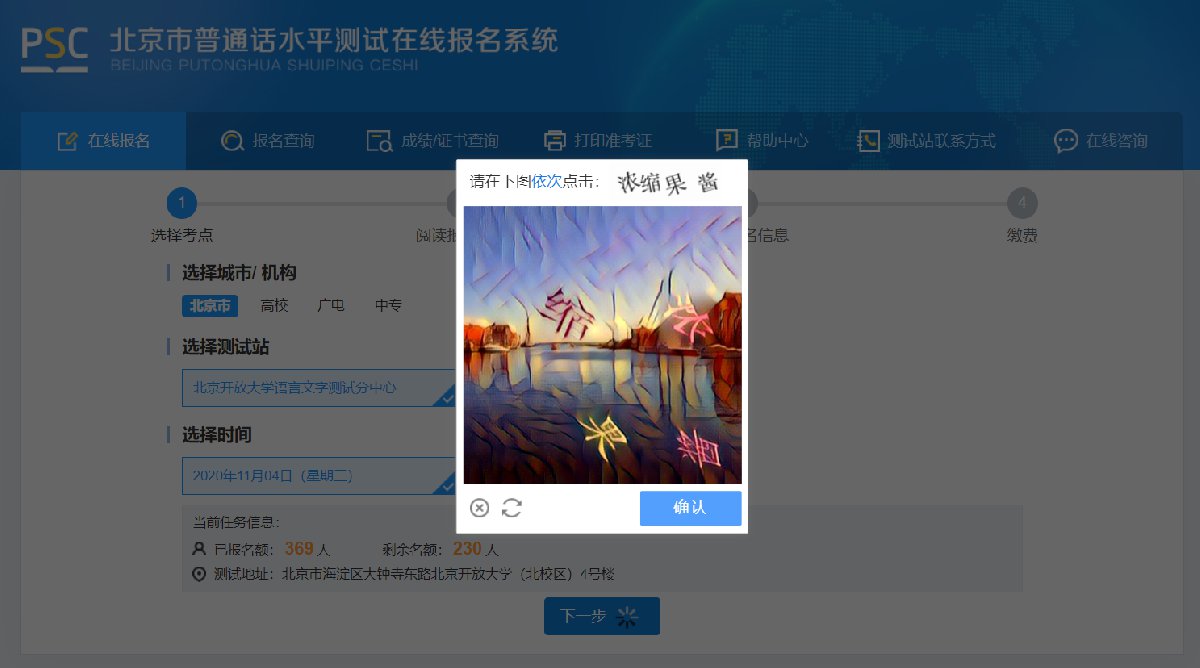The width and height of the screenshot is (1200, 668).
Task: Click the 打印准考证 printer icon
Action: click(555, 141)
